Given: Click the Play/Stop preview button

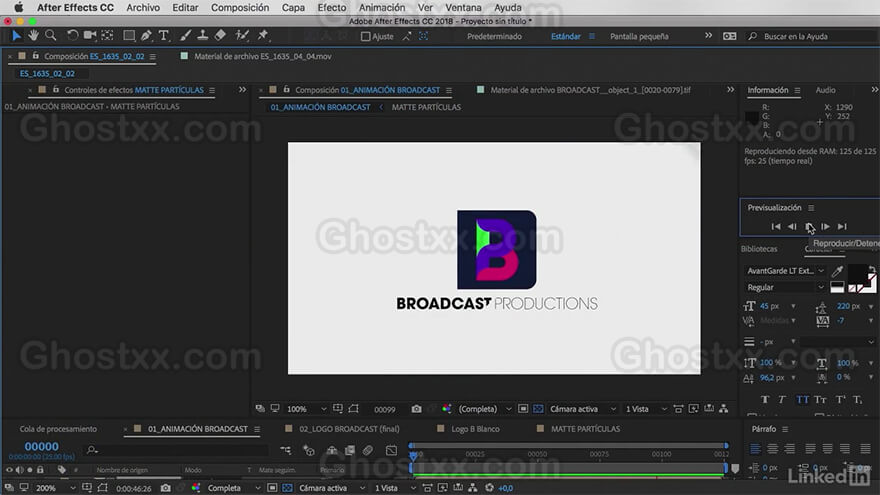Looking at the screenshot, I should click(809, 226).
